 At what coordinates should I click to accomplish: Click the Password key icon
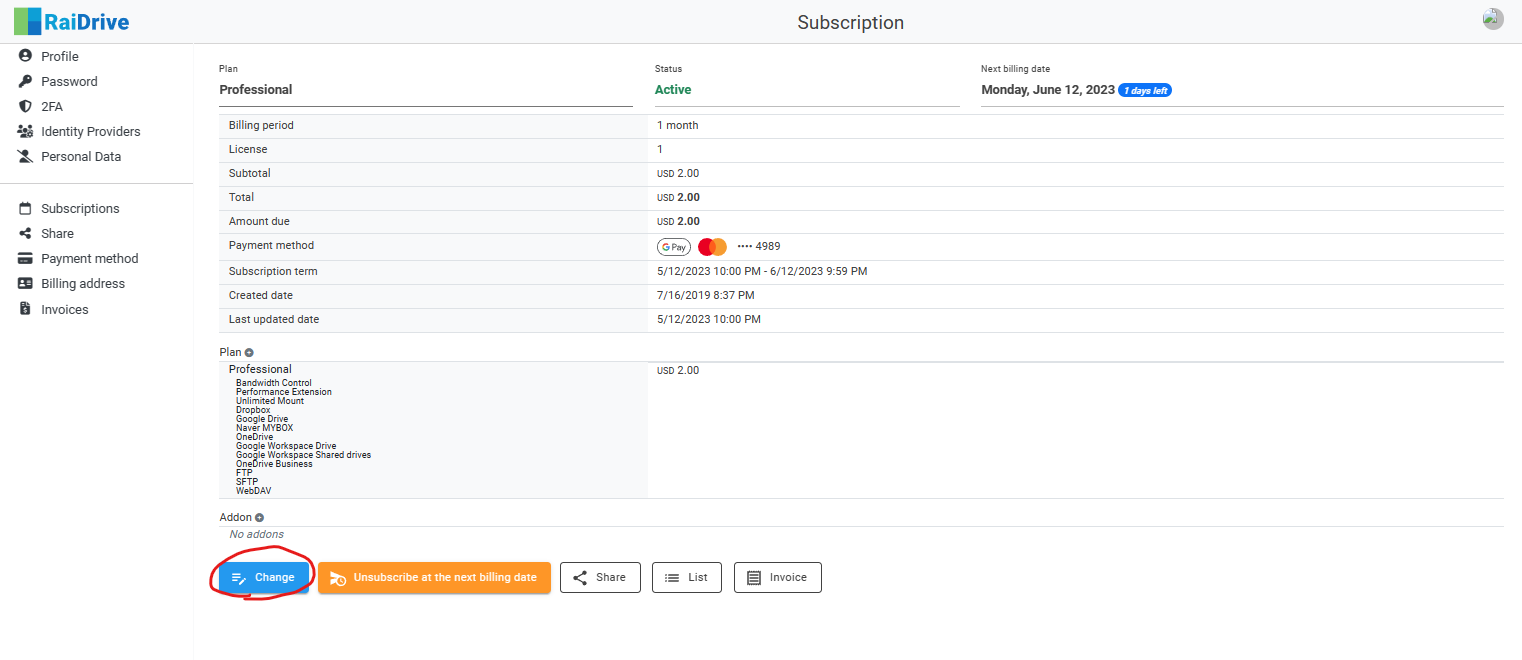pyautogui.click(x=25, y=81)
